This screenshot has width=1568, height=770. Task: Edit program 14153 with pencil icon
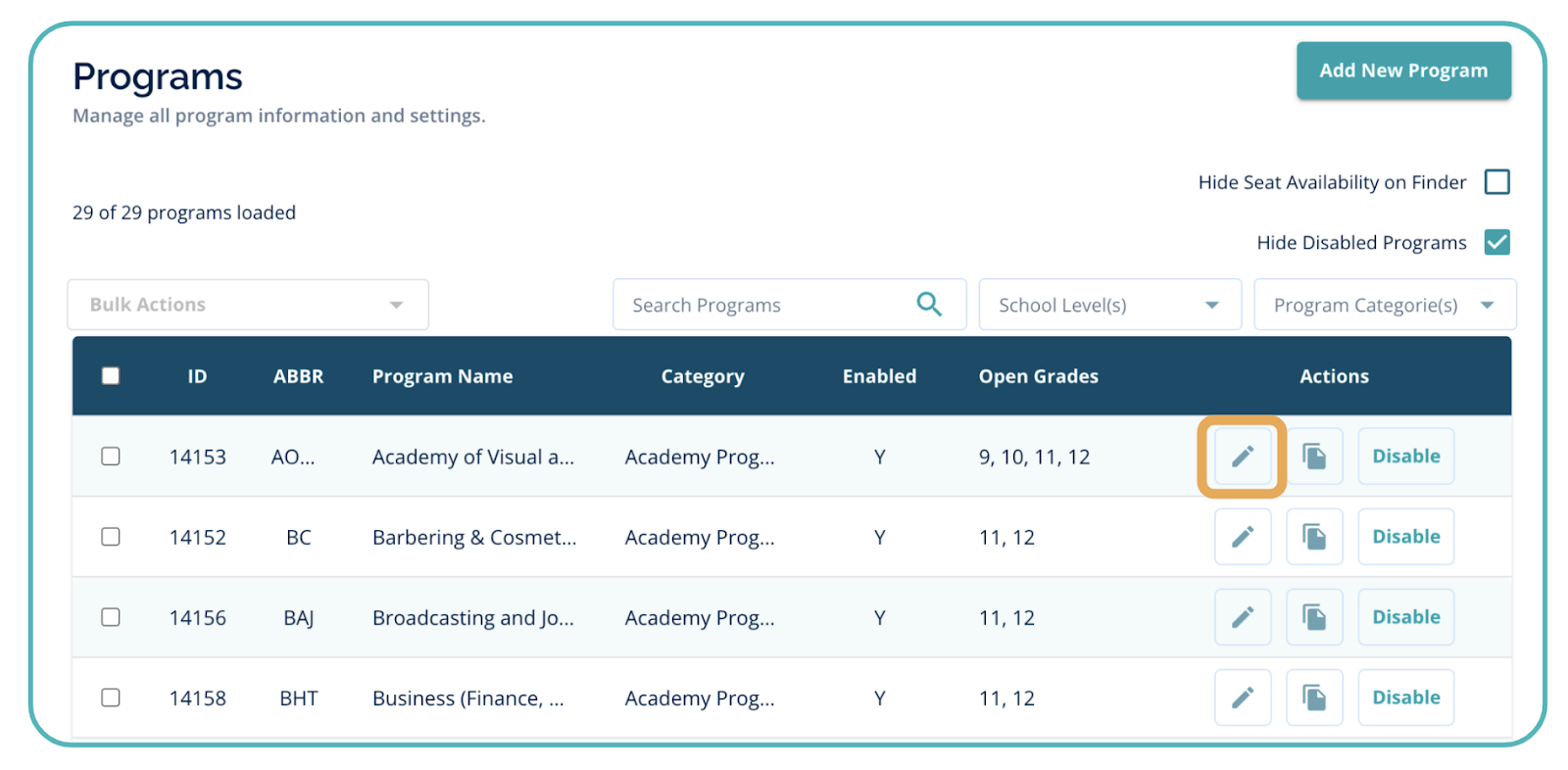pos(1242,457)
